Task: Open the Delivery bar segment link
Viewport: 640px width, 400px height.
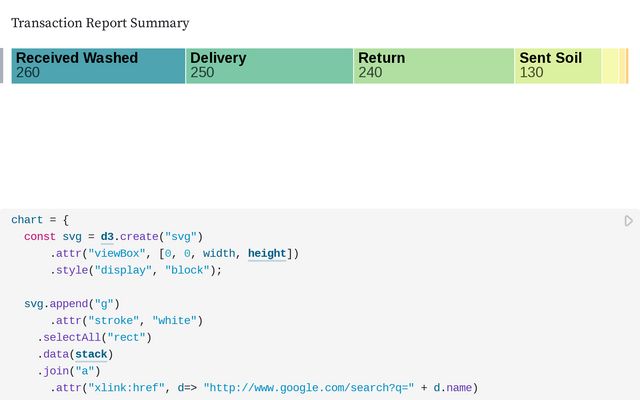Action: pyautogui.click(x=269, y=65)
